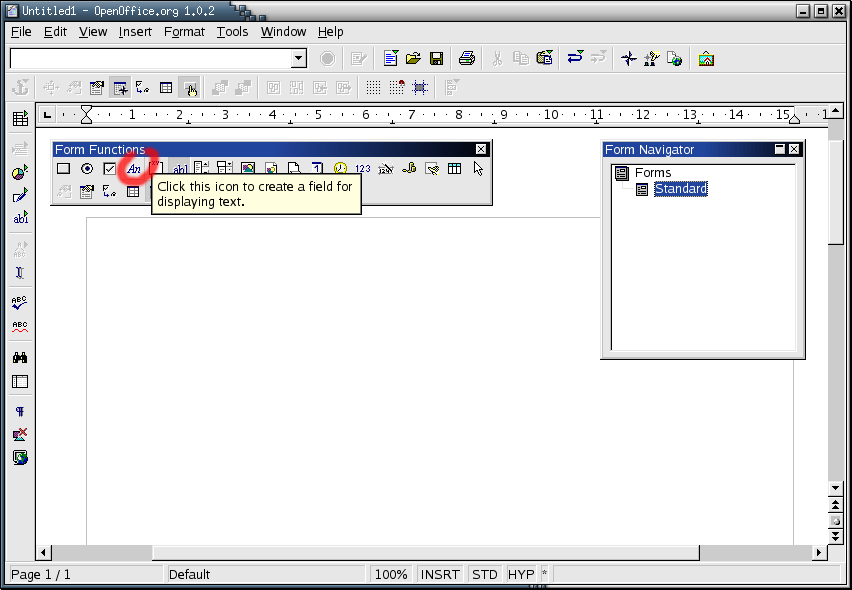The height and width of the screenshot is (590, 852).
Task: Select the Date Field control icon
Action: tap(317, 169)
